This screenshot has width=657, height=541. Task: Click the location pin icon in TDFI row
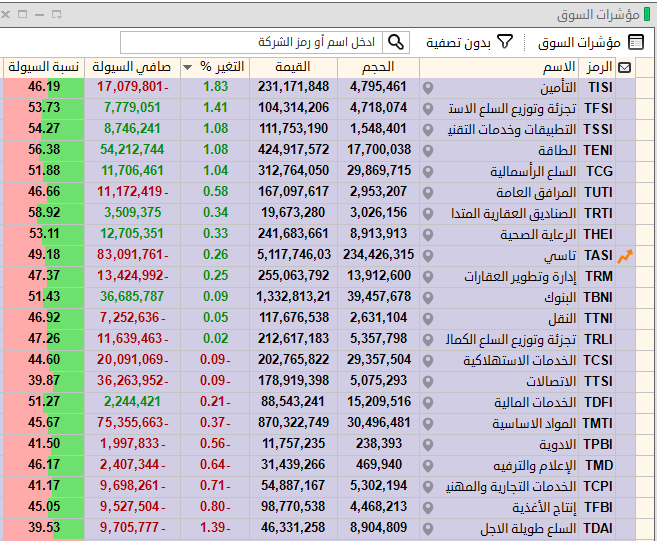[x=427, y=403]
